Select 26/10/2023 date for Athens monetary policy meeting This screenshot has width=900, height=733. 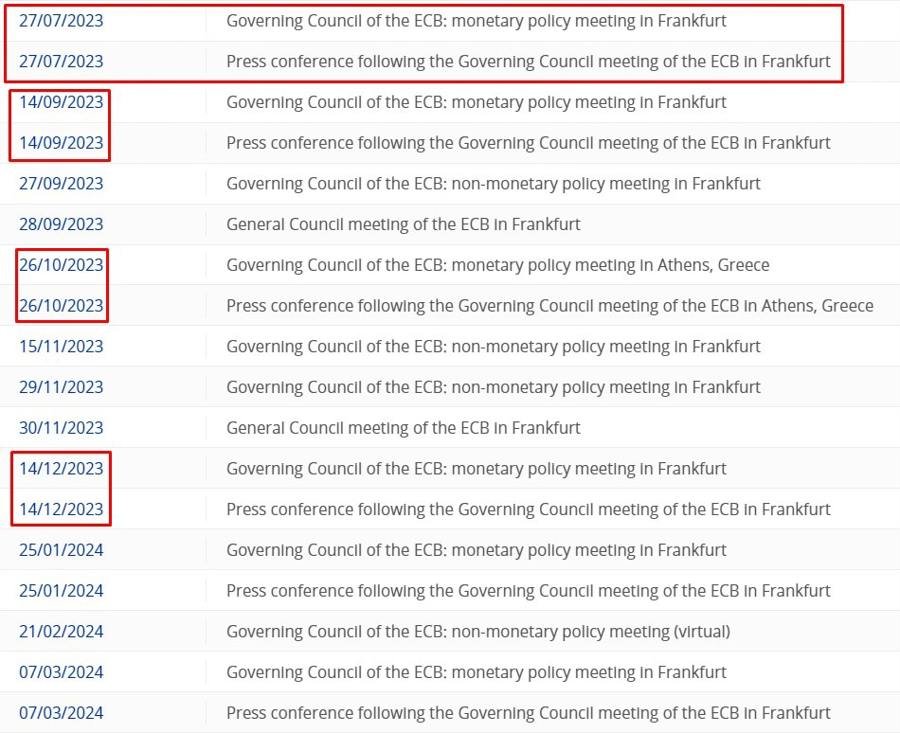pos(61,265)
